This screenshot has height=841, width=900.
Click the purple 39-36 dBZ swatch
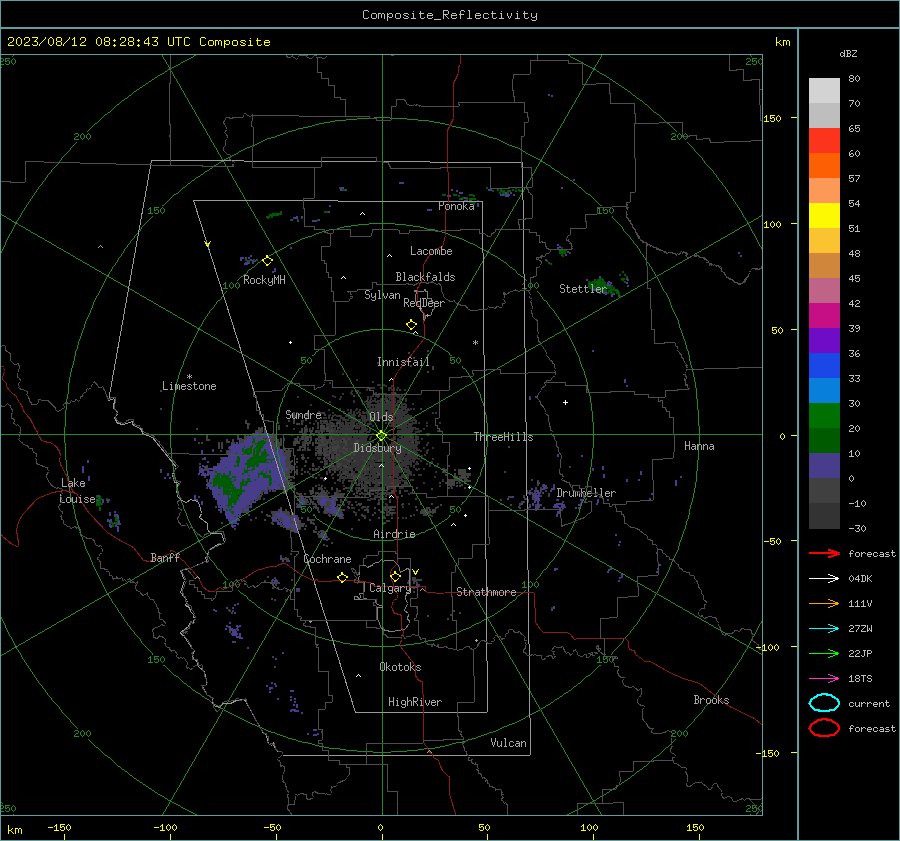tap(824, 340)
